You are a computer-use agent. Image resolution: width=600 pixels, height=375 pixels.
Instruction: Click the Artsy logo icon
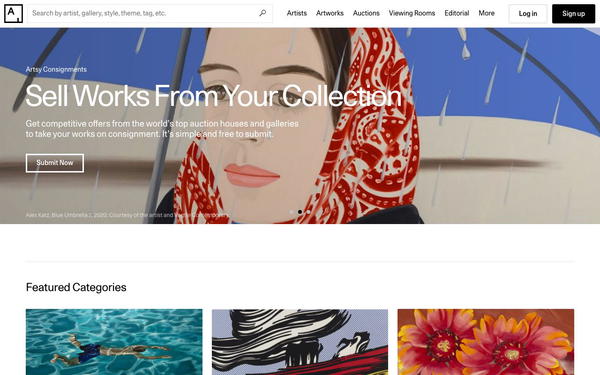pyautogui.click(x=13, y=13)
